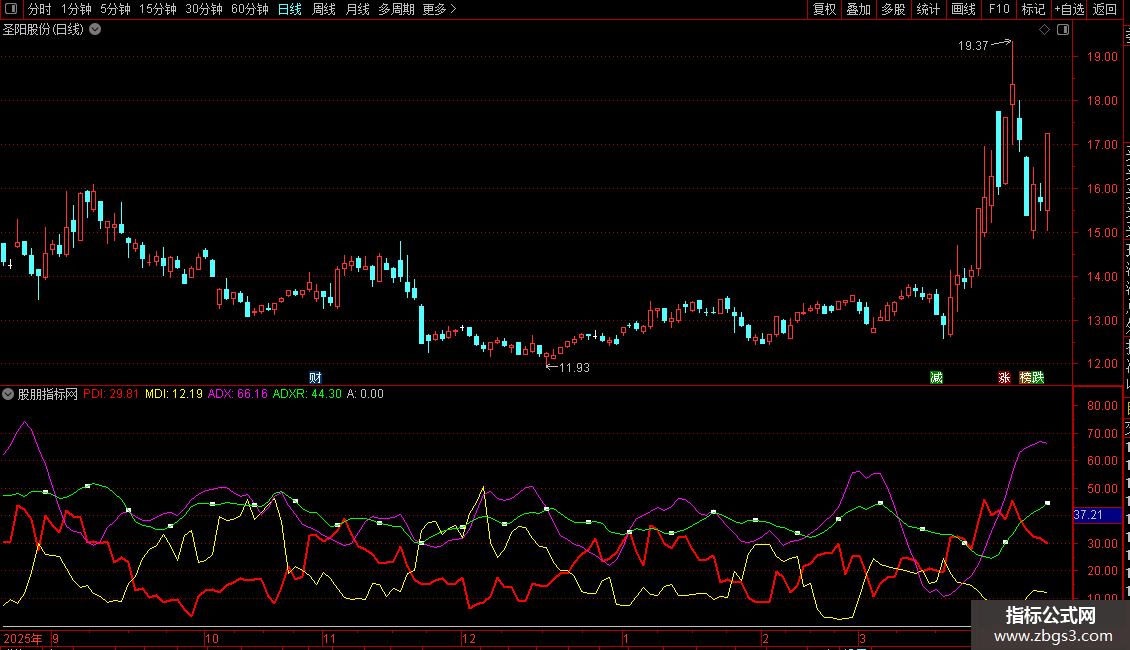
Task: Click the 榜 marker icon
Action: [x=1026, y=377]
